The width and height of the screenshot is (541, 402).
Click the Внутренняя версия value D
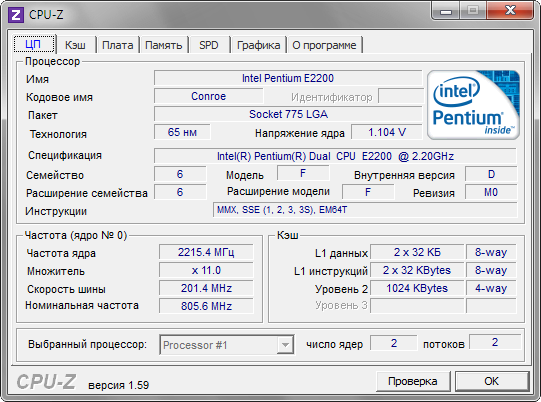[491, 174]
